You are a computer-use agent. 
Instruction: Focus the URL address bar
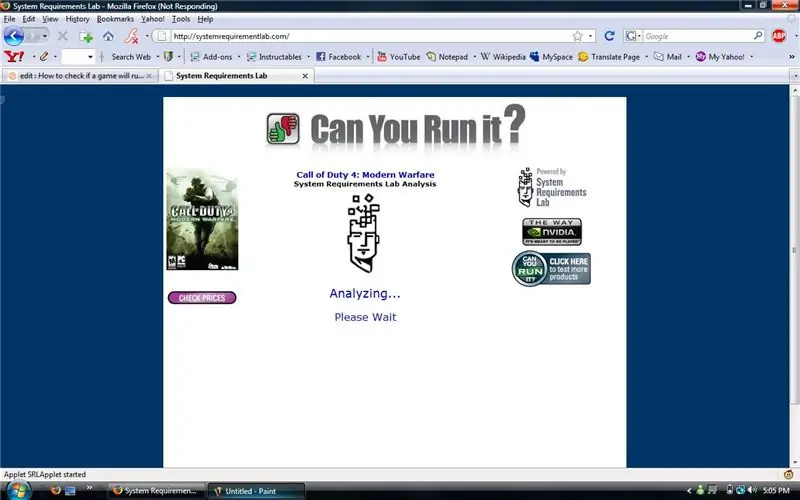click(x=370, y=36)
